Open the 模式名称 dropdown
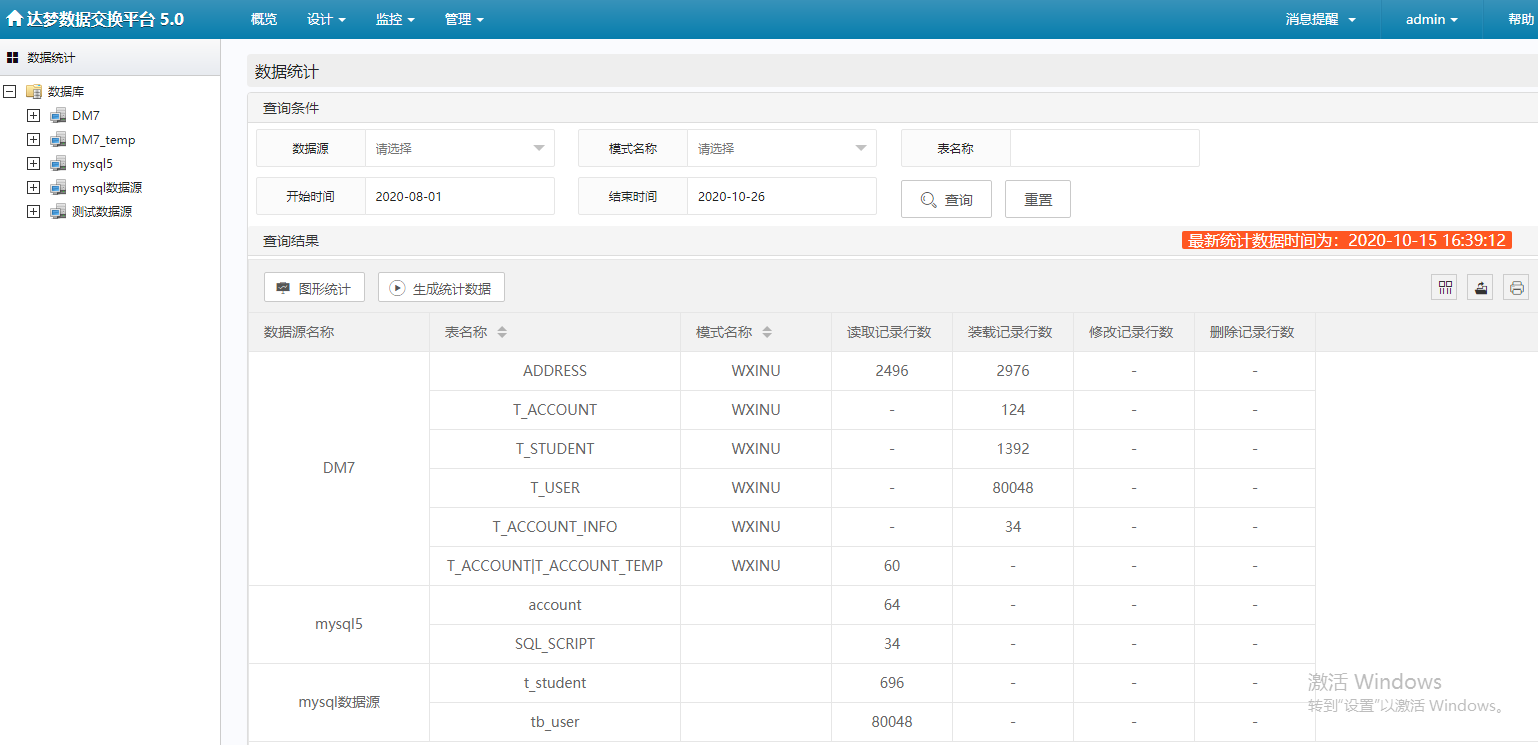Screen dimensions: 1538x745 tap(781, 148)
